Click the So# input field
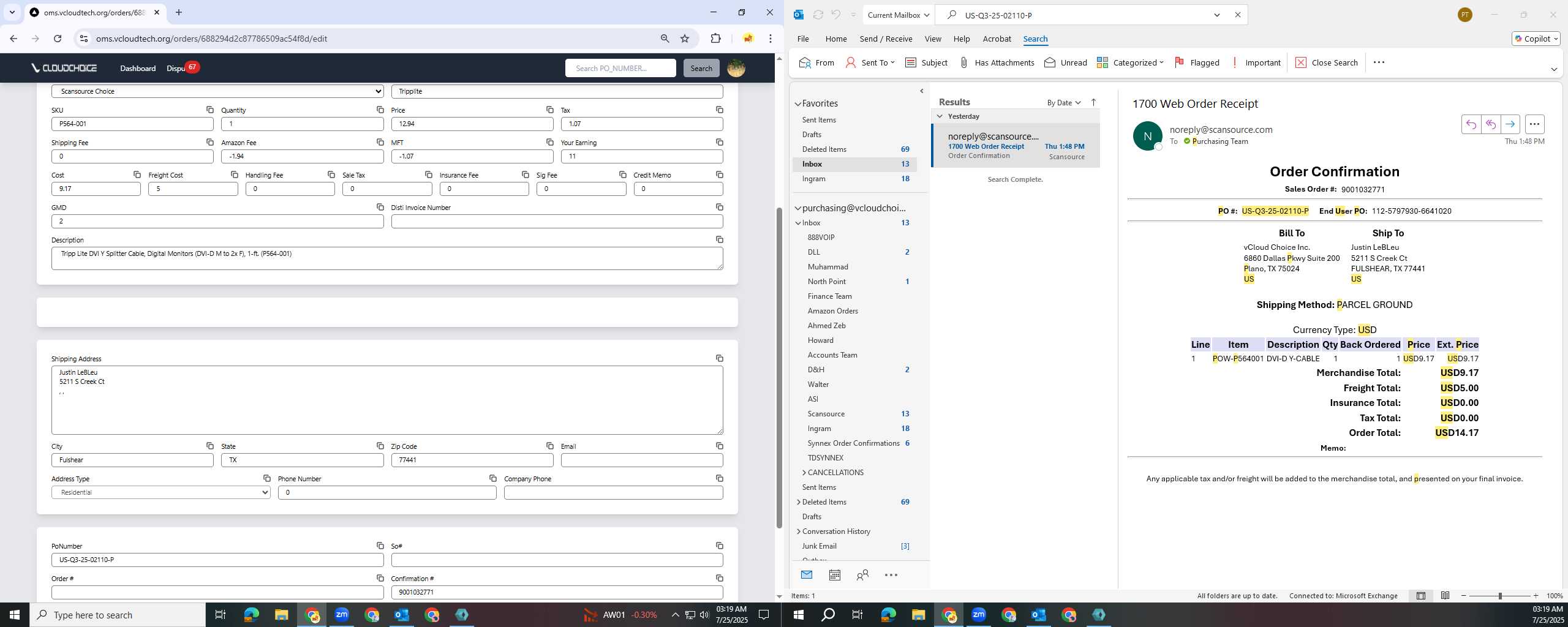Screen dimensions: 1568x627 pyautogui.click(x=557, y=560)
